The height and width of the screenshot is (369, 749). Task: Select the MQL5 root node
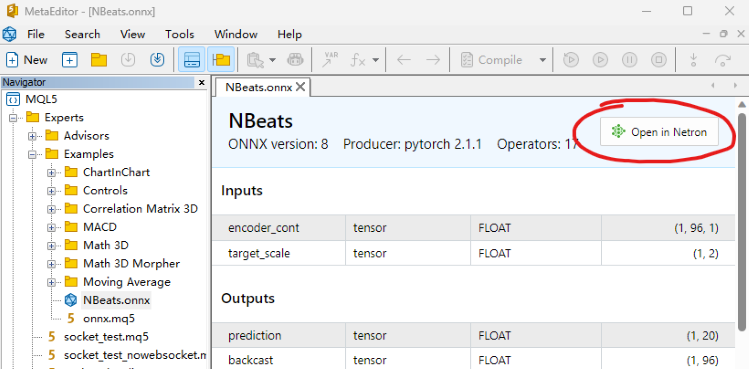41,99
